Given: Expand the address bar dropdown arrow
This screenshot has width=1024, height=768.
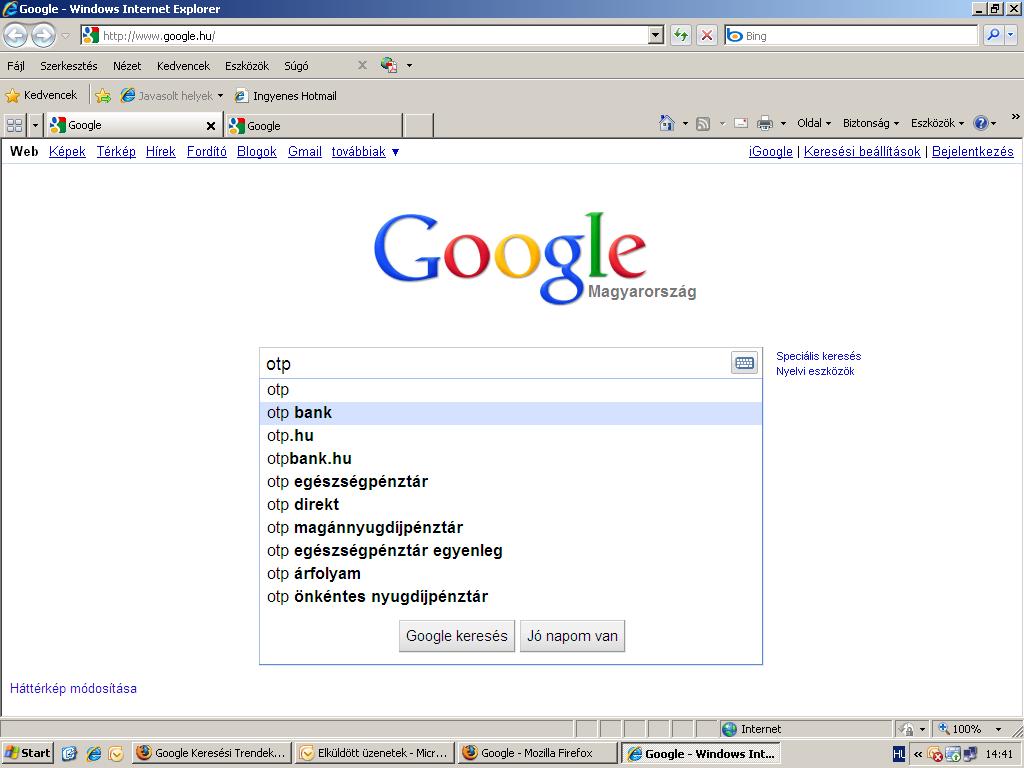Looking at the screenshot, I should coord(656,35).
